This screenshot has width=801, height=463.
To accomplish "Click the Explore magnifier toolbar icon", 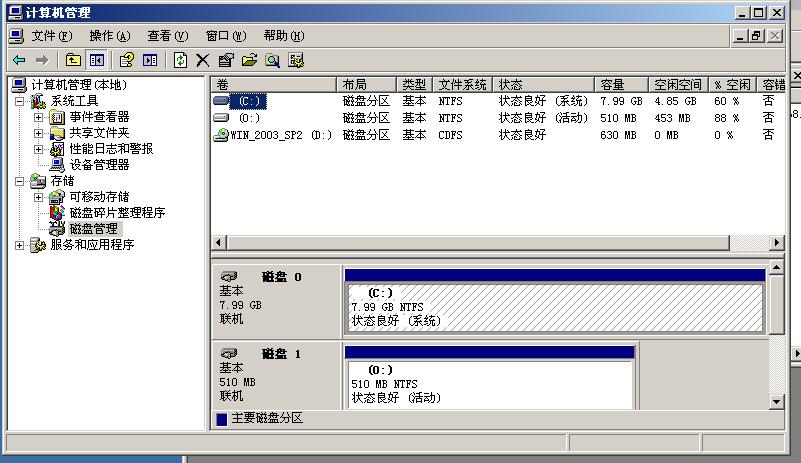I will [x=272, y=60].
